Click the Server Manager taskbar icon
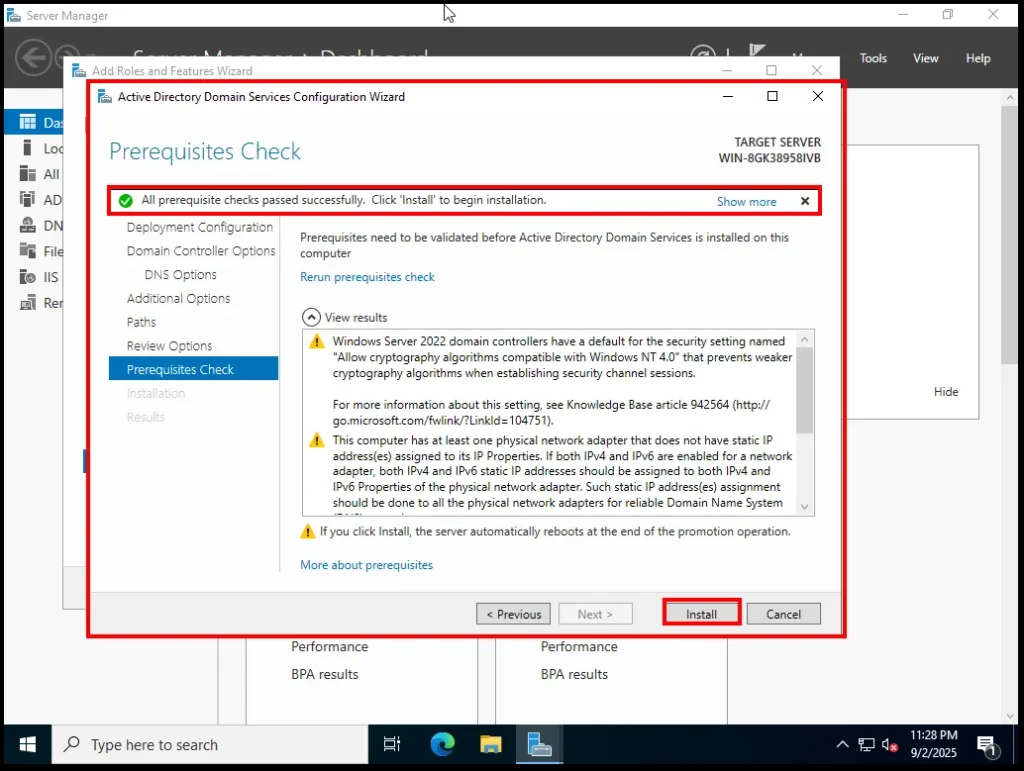The image size is (1024, 771). coord(539,744)
